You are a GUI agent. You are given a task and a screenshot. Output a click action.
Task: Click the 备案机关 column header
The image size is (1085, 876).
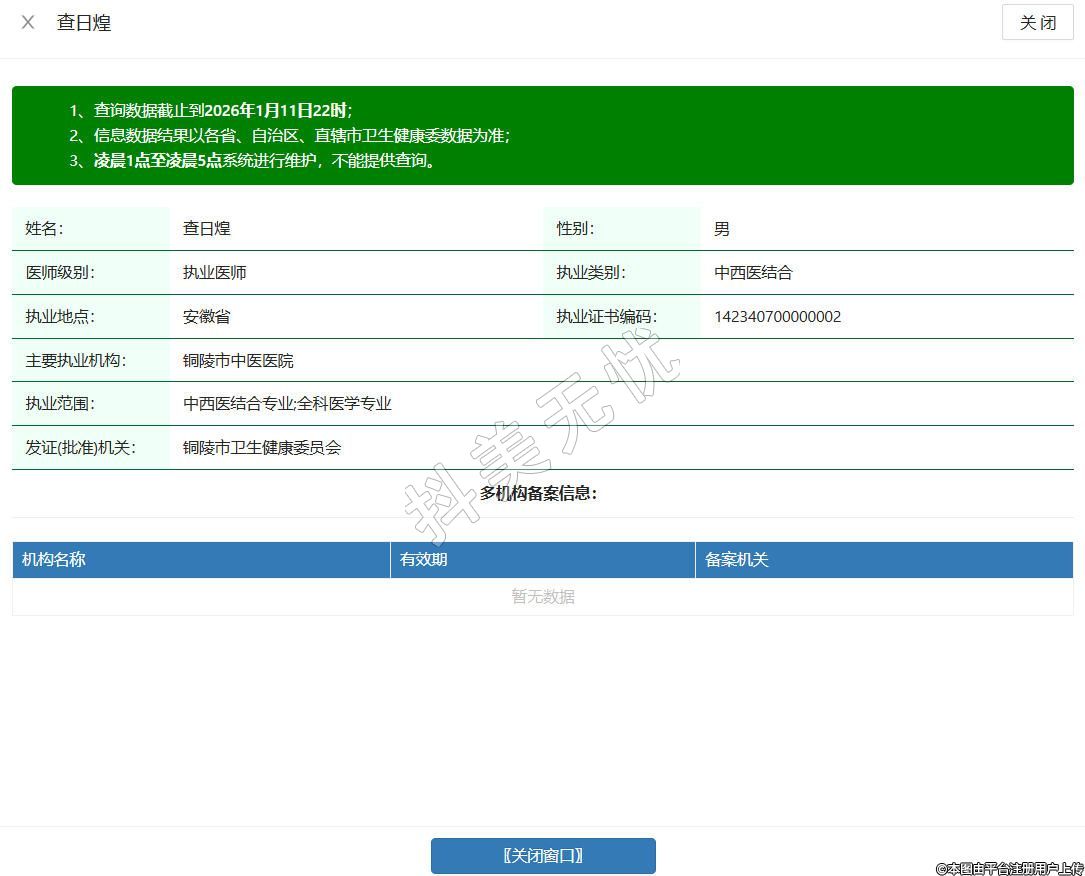pyautogui.click(x=737, y=560)
